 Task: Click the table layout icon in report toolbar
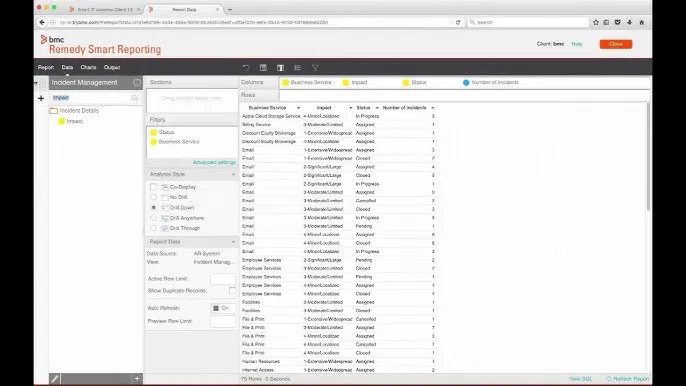pyautogui.click(x=263, y=68)
